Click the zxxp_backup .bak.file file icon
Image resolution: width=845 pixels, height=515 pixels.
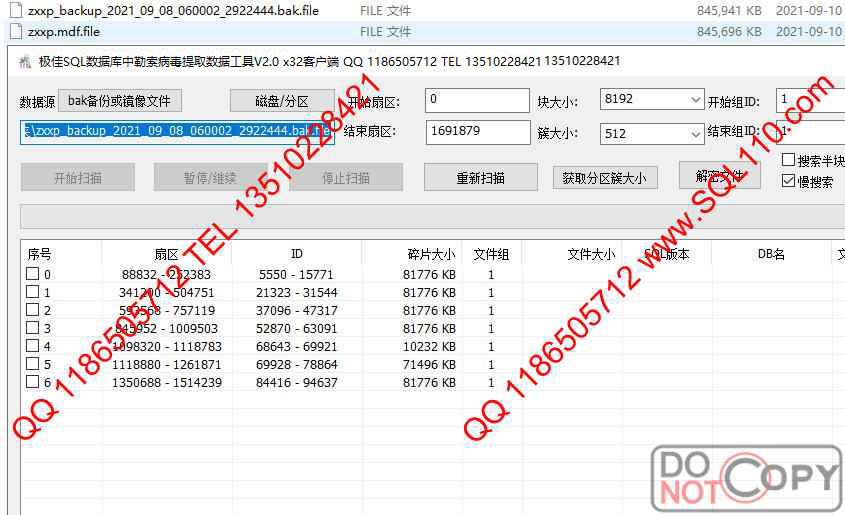15,11
